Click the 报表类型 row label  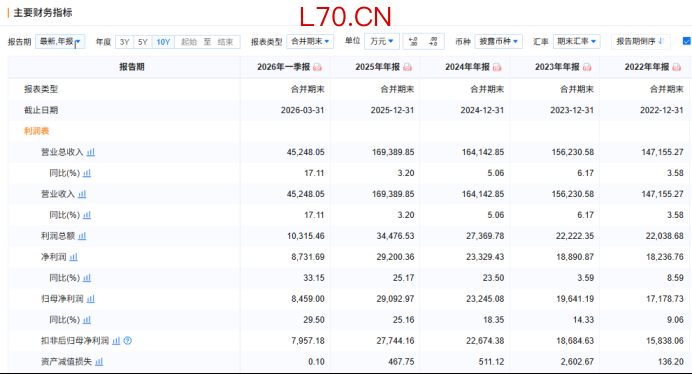click(x=41, y=89)
